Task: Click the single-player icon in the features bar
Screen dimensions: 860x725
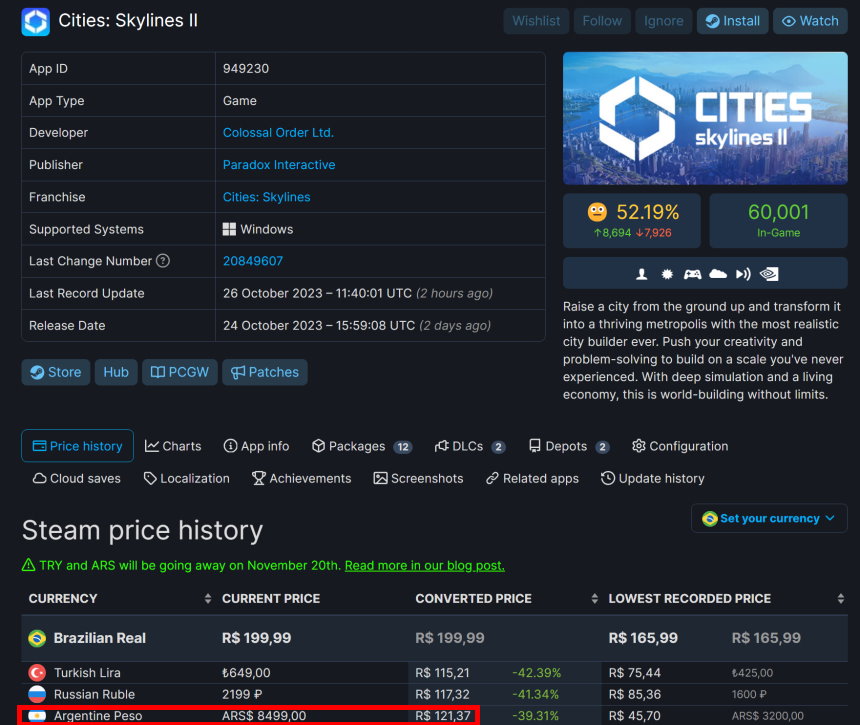Action: click(641, 274)
